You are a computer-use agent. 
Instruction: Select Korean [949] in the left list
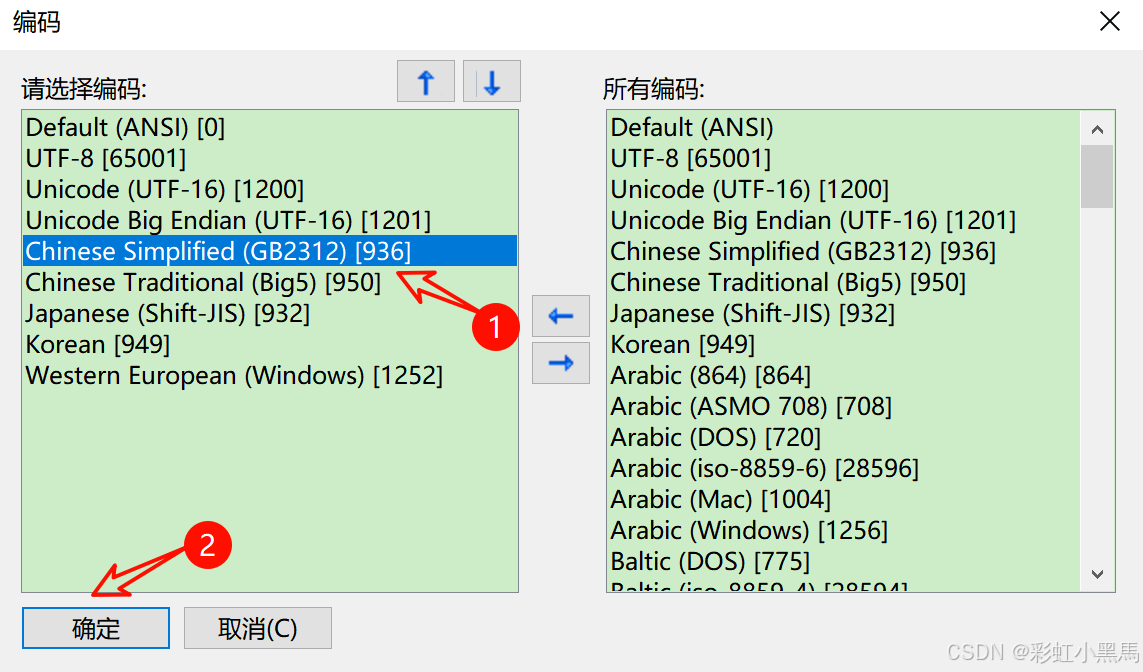point(101,344)
